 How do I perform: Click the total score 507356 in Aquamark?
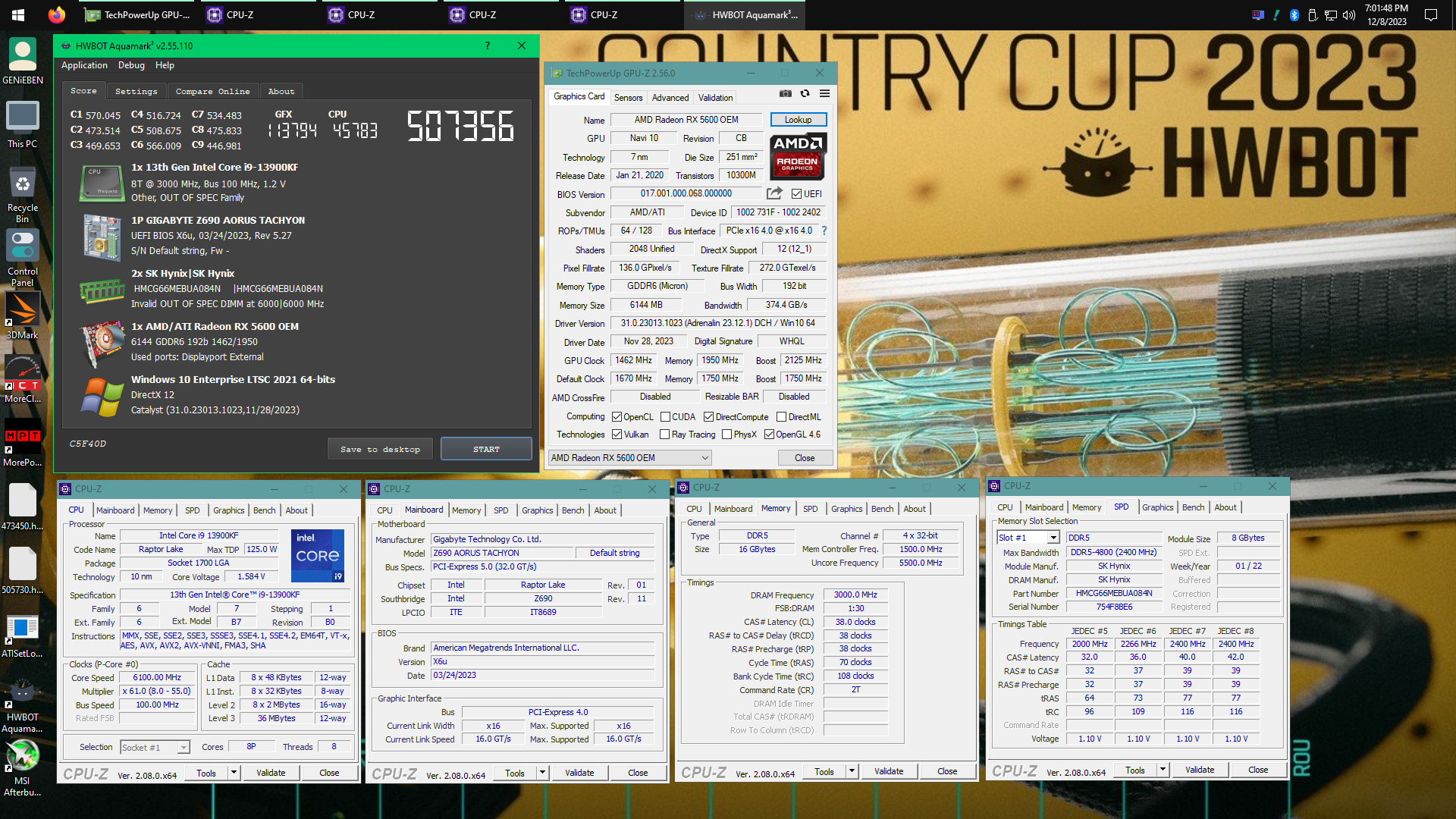pos(460,126)
